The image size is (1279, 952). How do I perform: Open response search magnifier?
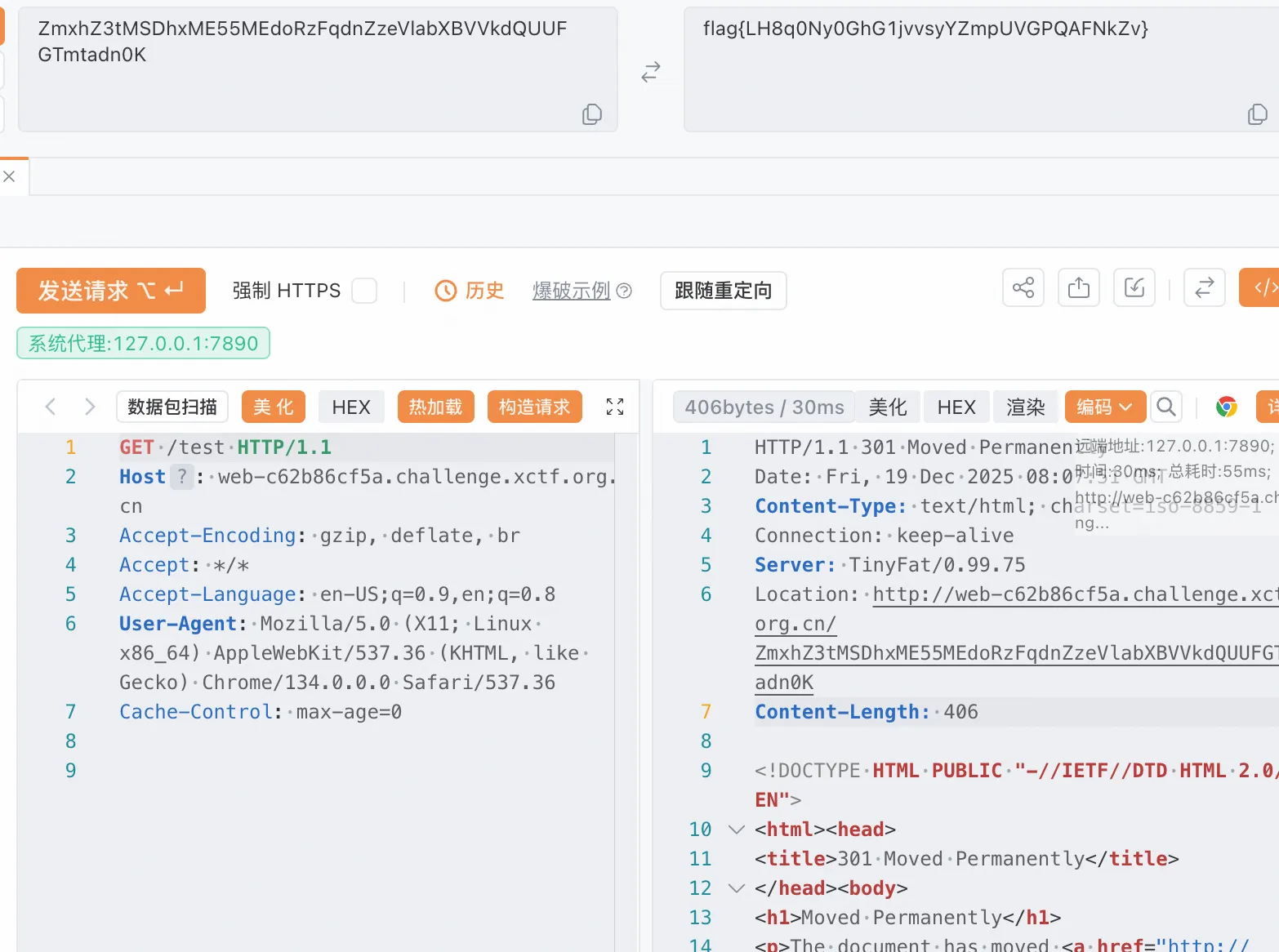pos(1166,407)
